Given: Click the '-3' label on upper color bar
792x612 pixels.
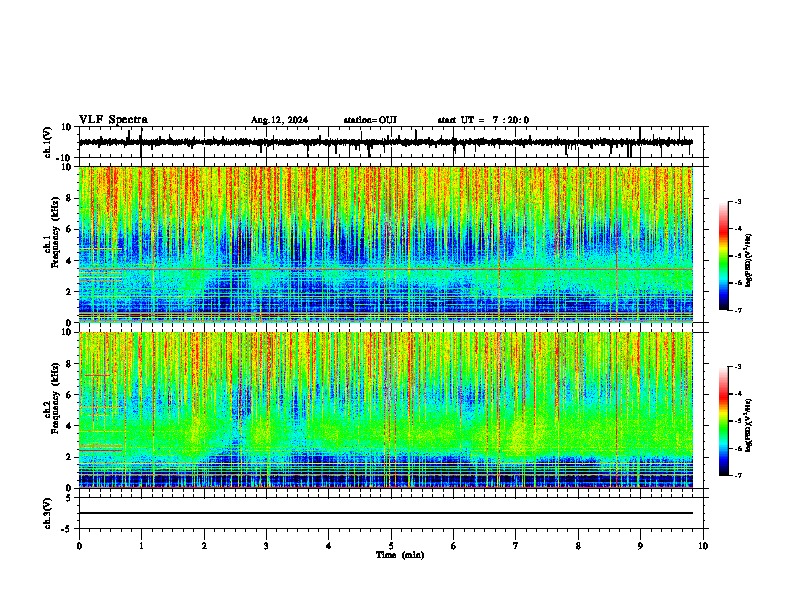Looking at the screenshot, I should click(x=737, y=201).
